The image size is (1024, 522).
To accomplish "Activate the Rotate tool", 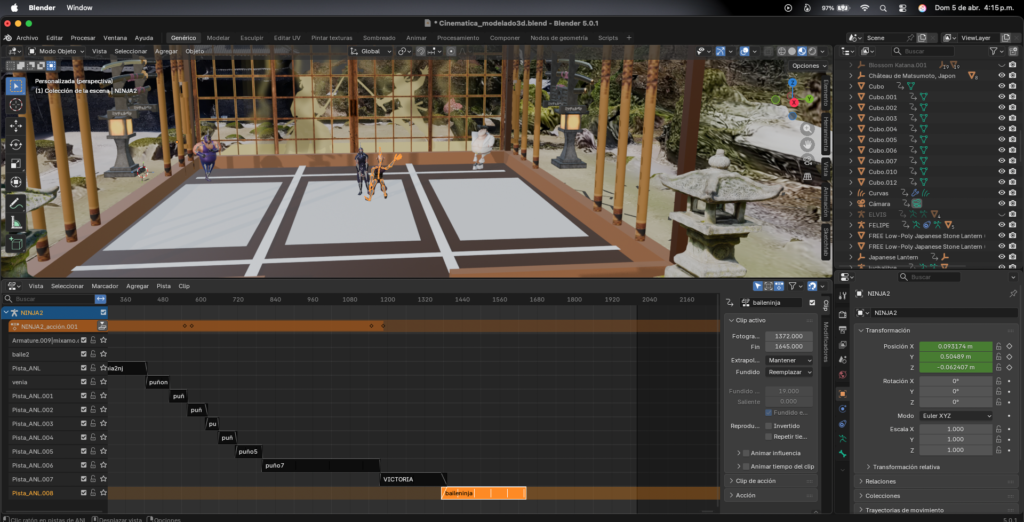I will 17,145.
